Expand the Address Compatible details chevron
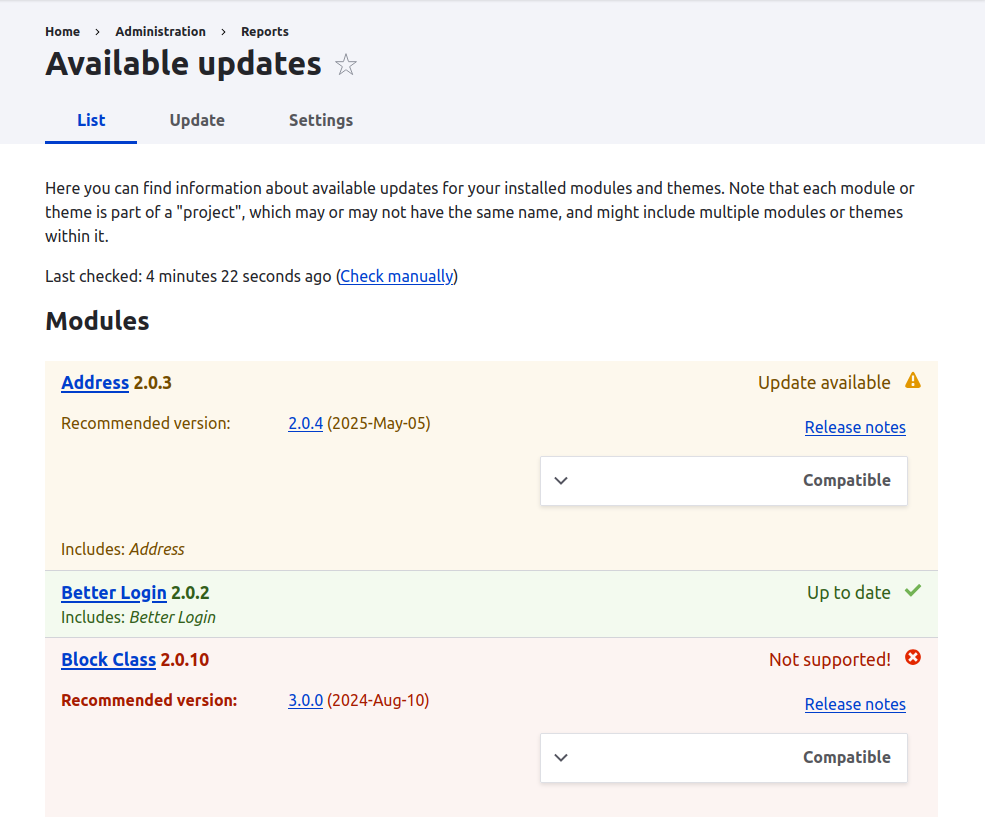This screenshot has width=985, height=817. point(561,481)
